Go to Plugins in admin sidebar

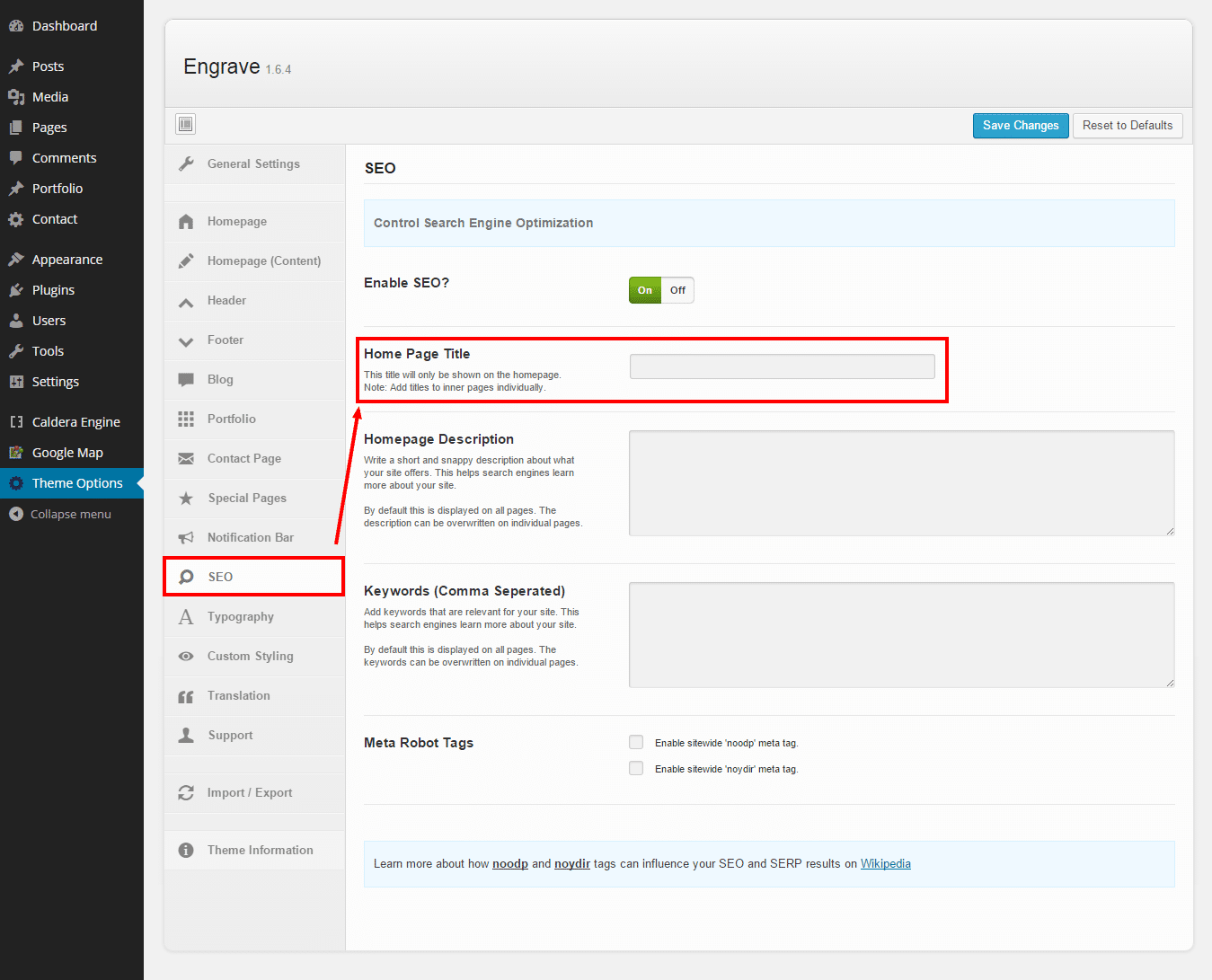tap(53, 290)
